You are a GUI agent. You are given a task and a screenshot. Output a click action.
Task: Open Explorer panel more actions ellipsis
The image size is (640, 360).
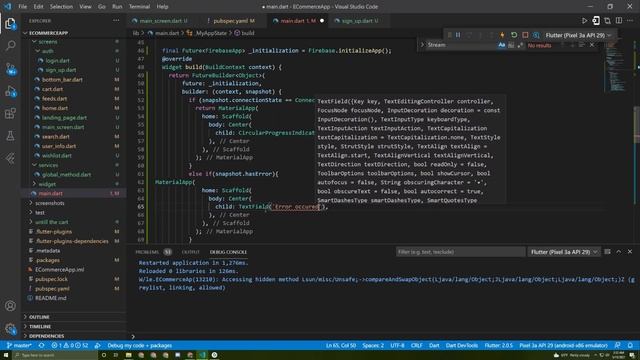[116, 20]
